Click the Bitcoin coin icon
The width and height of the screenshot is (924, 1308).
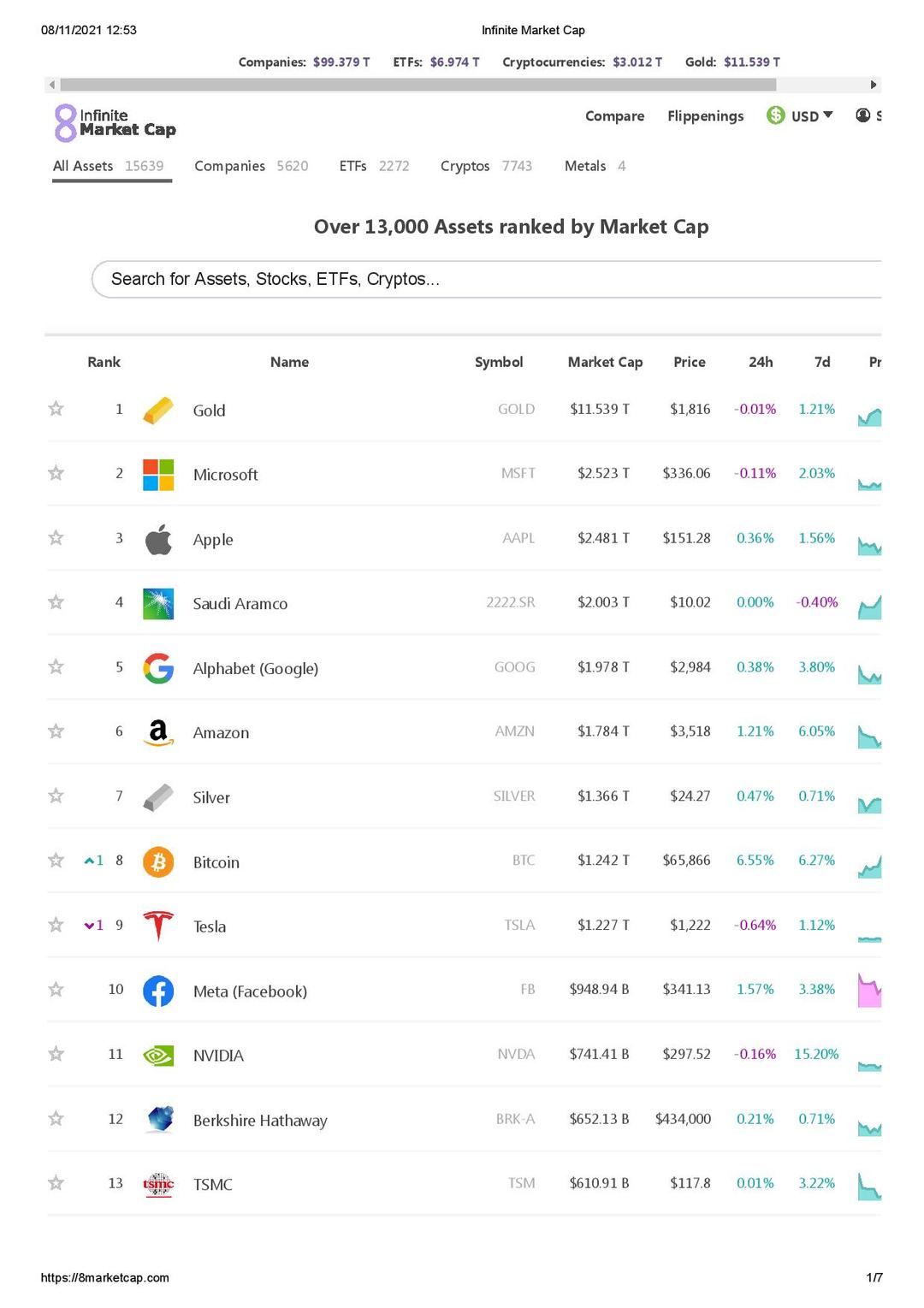coord(158,861)
